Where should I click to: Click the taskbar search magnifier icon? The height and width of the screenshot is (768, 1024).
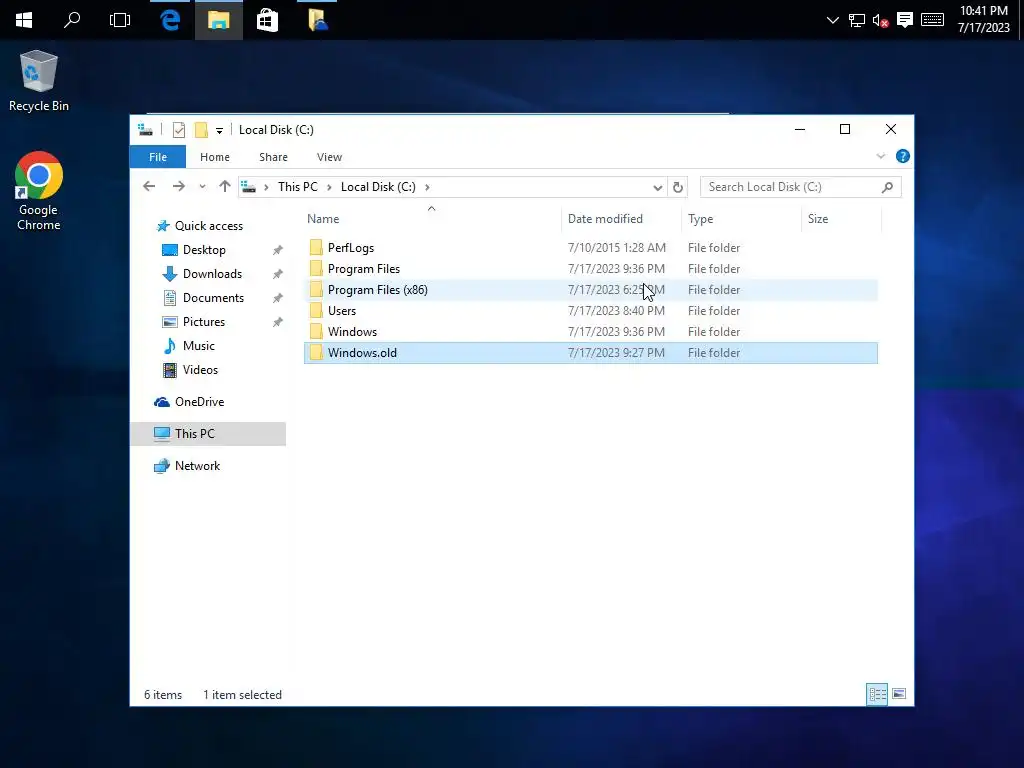(72, 20)
